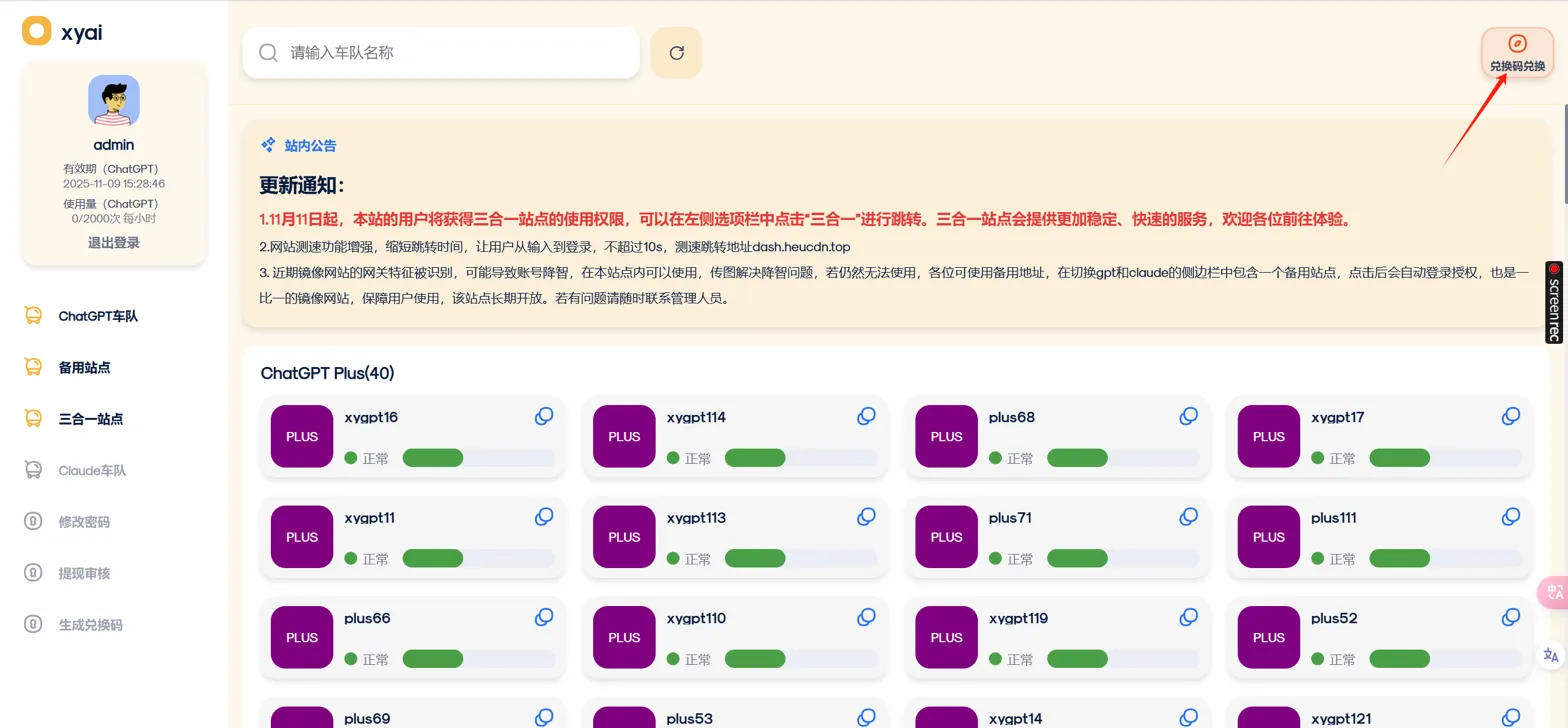Open ChatGPT车队 in the sidebar

(98, 316)
